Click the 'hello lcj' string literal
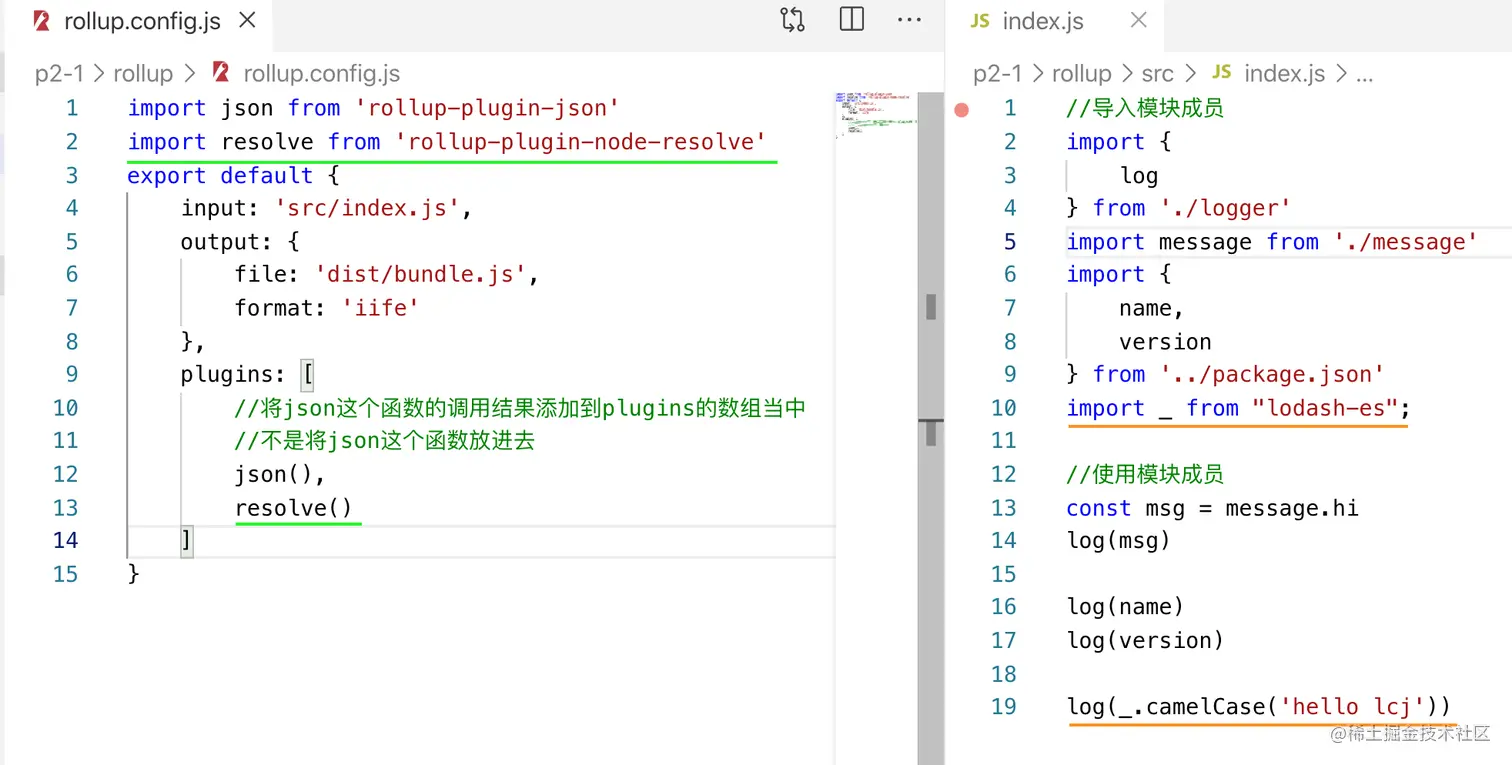This screenshot has width=1512, height=765. point(1351,707)
